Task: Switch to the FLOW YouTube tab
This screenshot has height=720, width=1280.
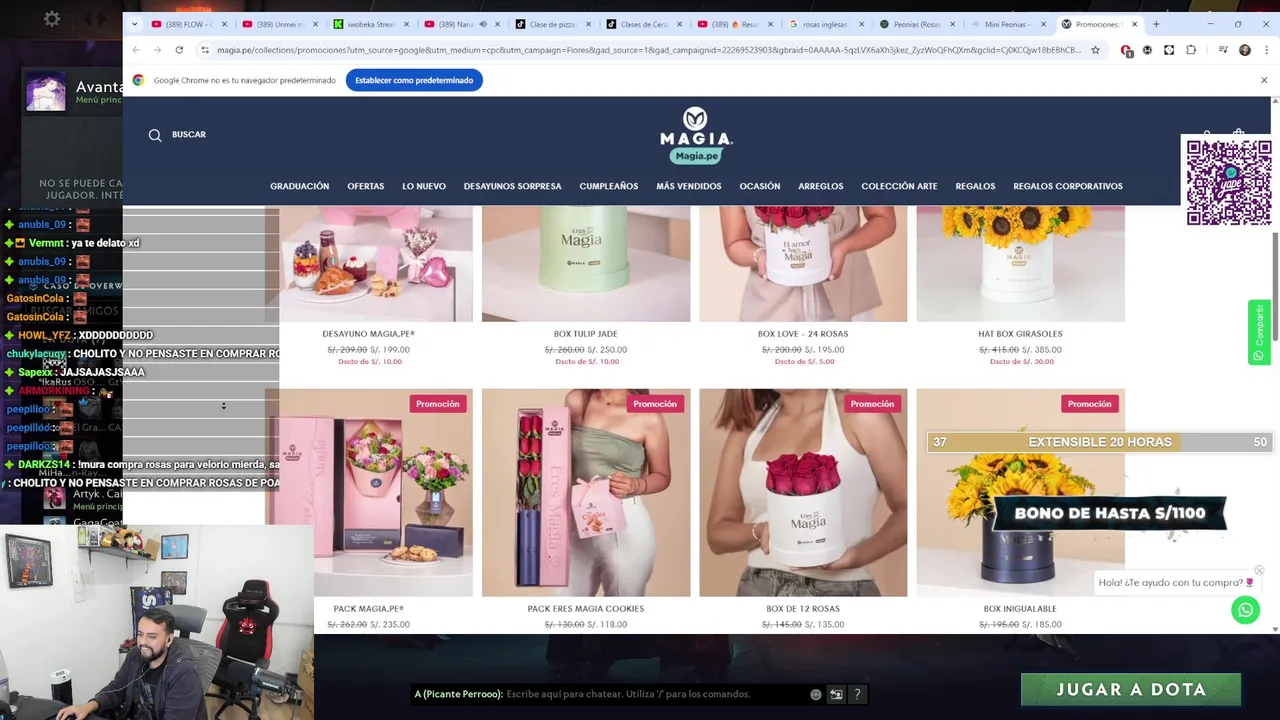Action: pyautogui.click(x=189, y=24)
